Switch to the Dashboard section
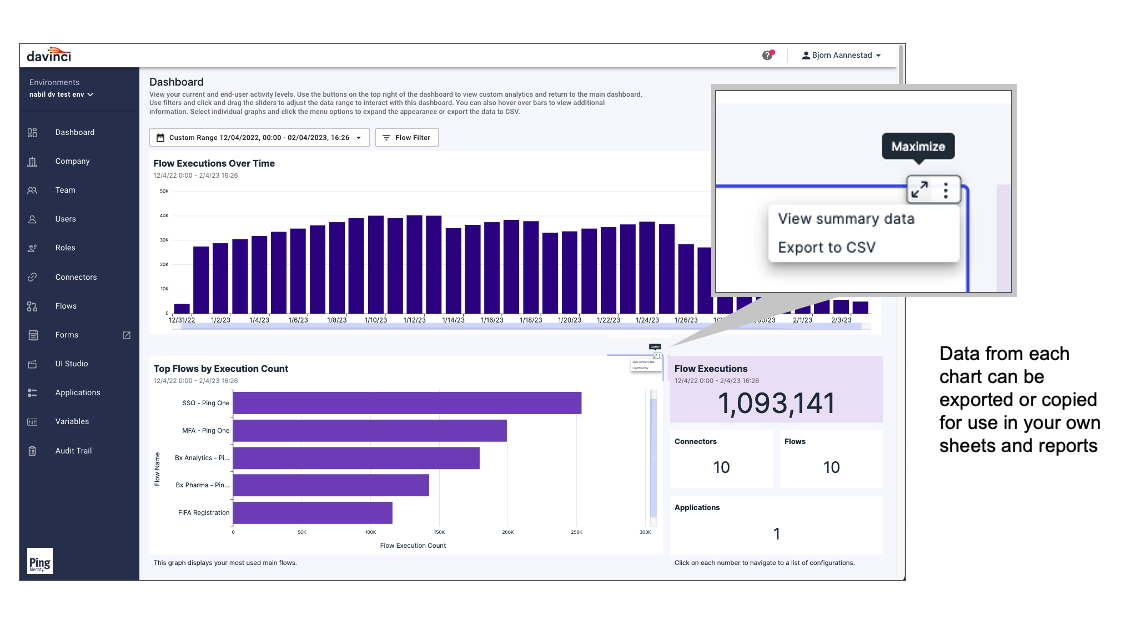Screen dimensions: 1134x617 point(72,132)
